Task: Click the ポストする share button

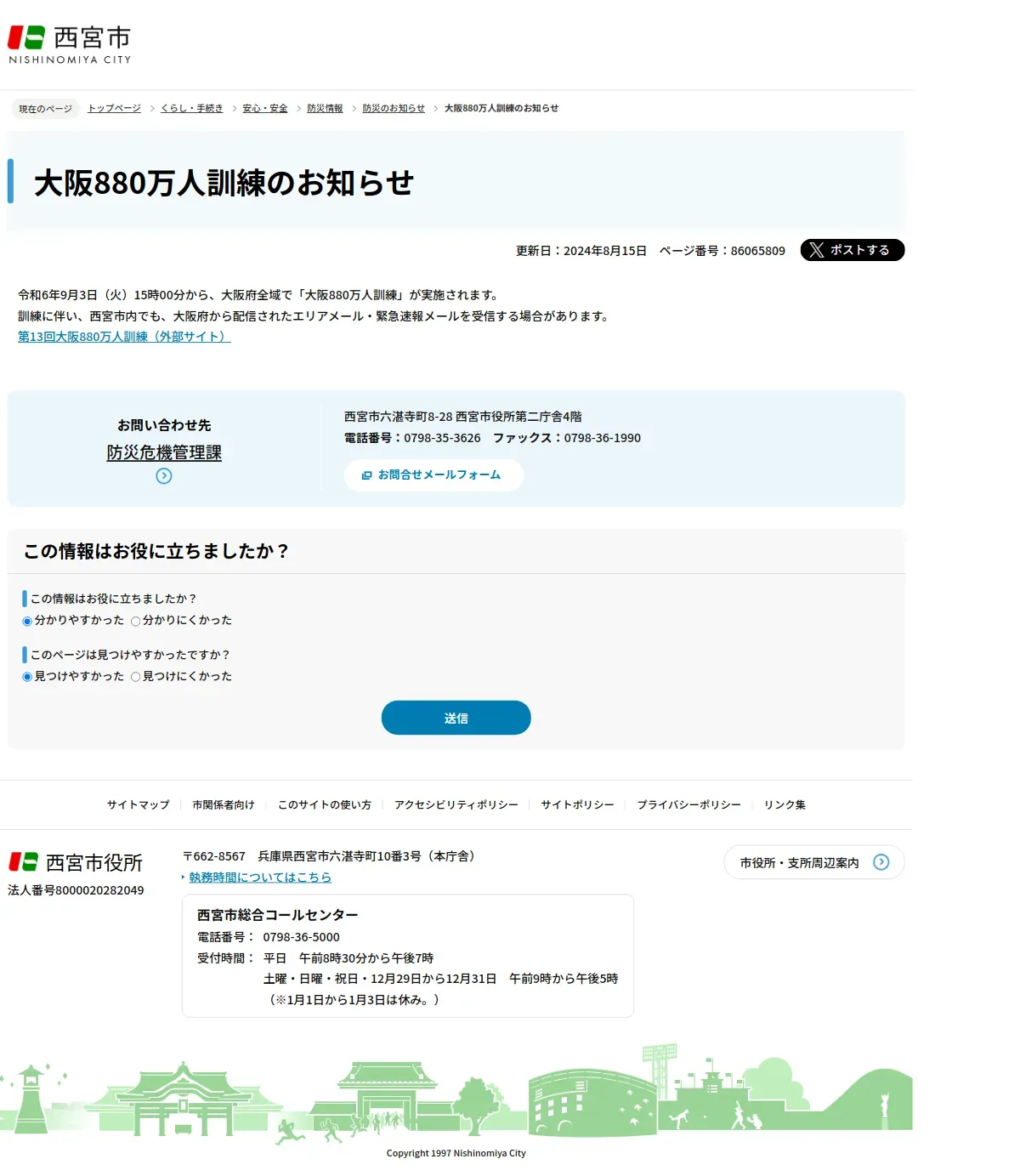Action: (x=853, y=250)
